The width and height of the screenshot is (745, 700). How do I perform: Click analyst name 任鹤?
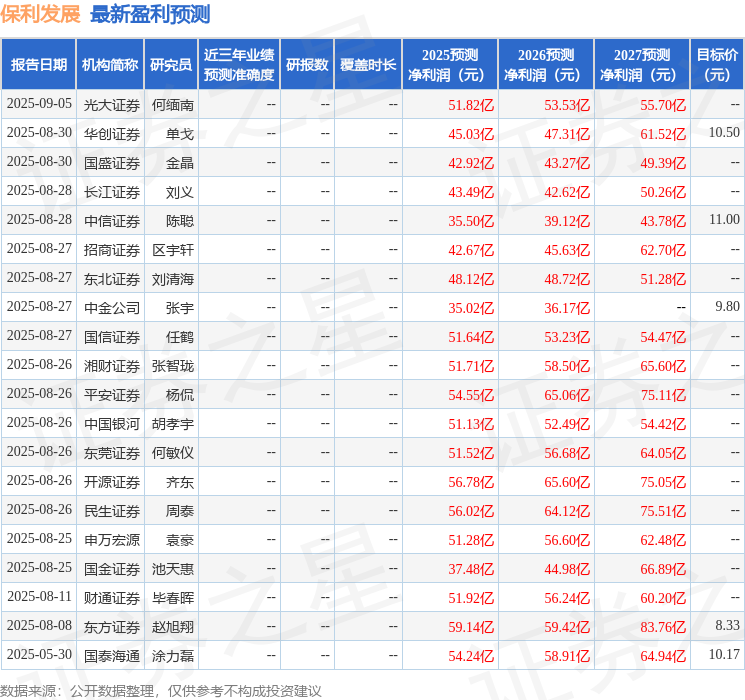(x=180, y=337)
